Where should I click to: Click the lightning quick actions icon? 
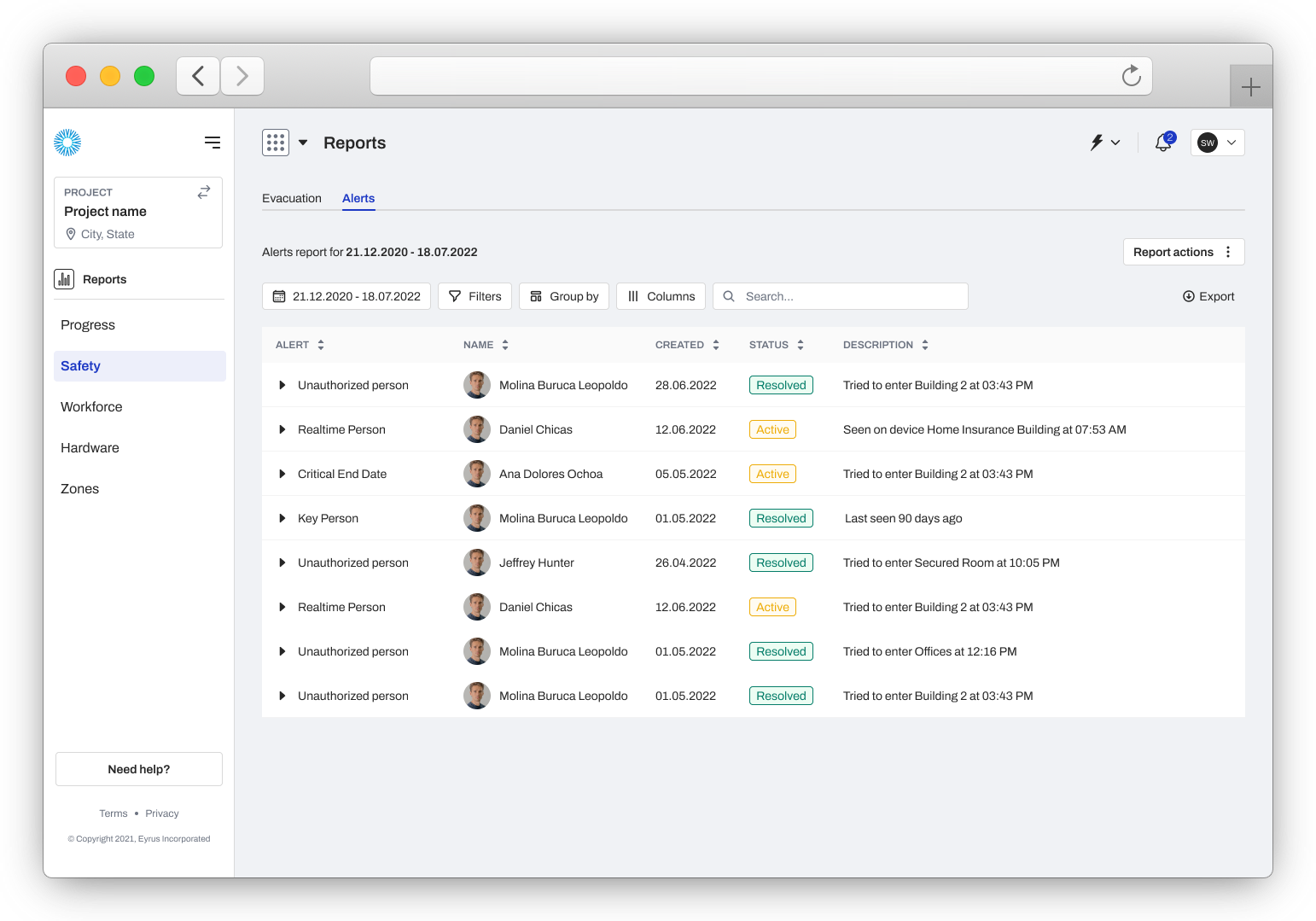pos(1098,143)
